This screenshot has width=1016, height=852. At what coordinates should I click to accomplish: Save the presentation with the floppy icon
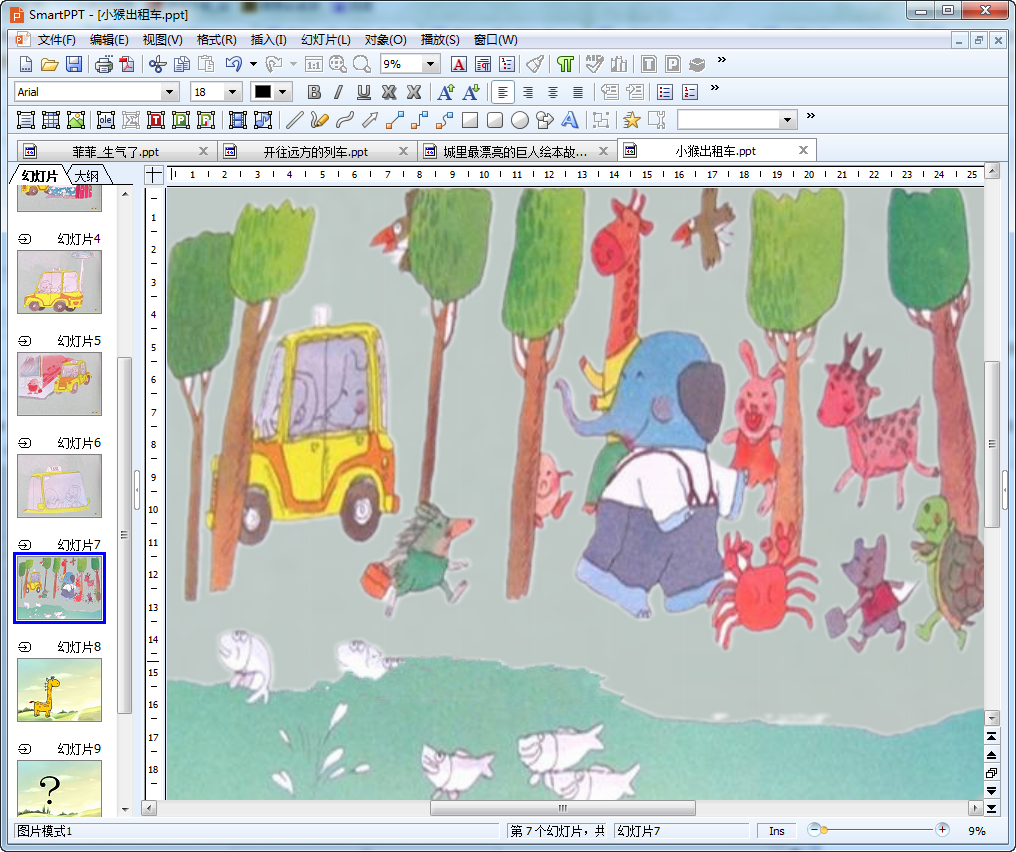coord(74,64)
